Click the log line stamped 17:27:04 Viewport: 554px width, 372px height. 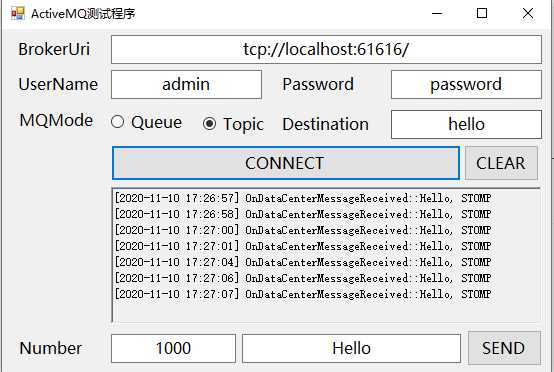point(303,262)
